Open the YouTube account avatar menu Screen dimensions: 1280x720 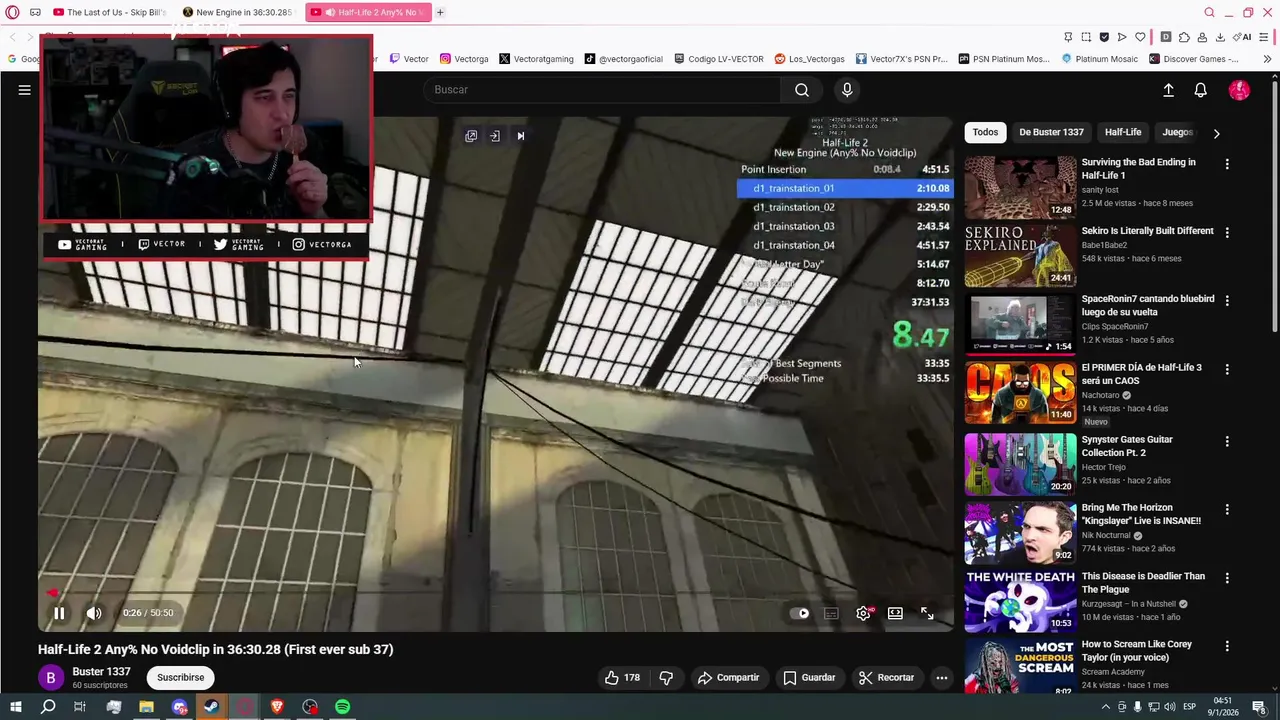(1239, 90)
